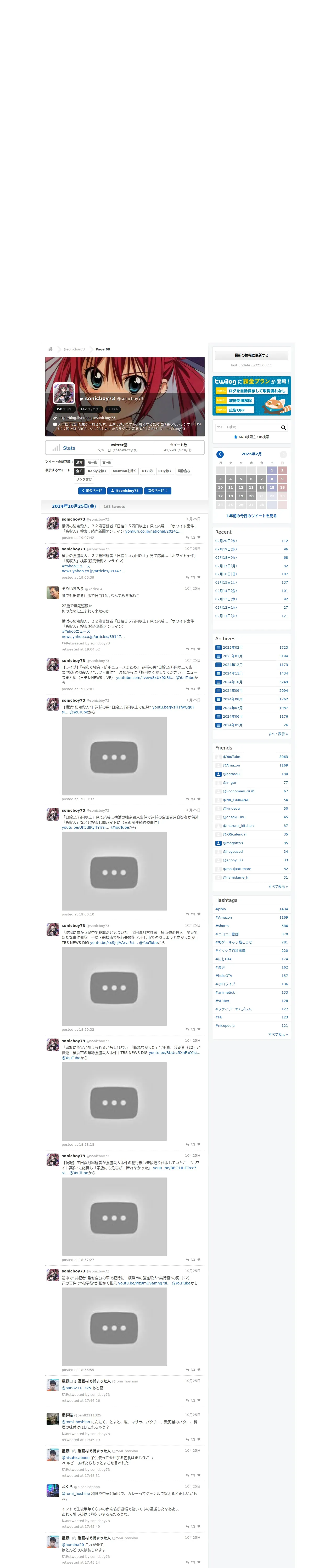
Task: Show 全て tweets filter
Action: click(x=79, y=471)
